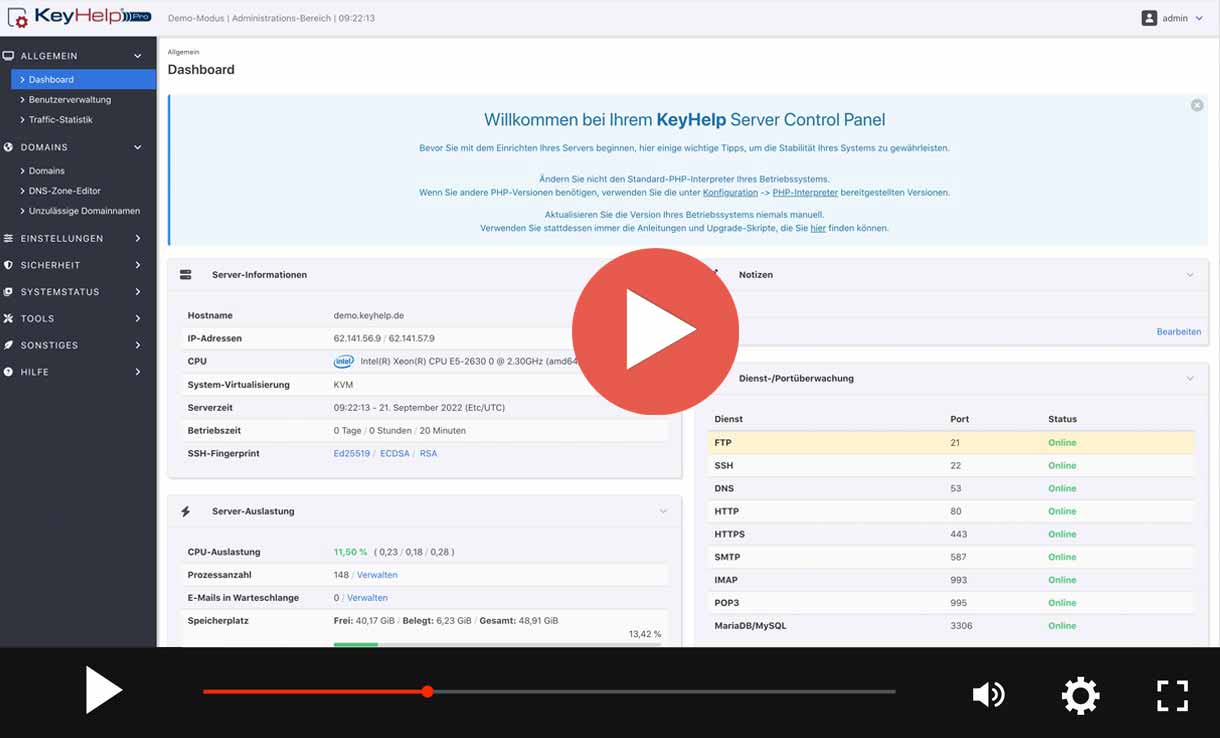Click the video progress bar knob
Image resolution: width=1220 pixels, height=738 pixels.
[x=427, y=691]
